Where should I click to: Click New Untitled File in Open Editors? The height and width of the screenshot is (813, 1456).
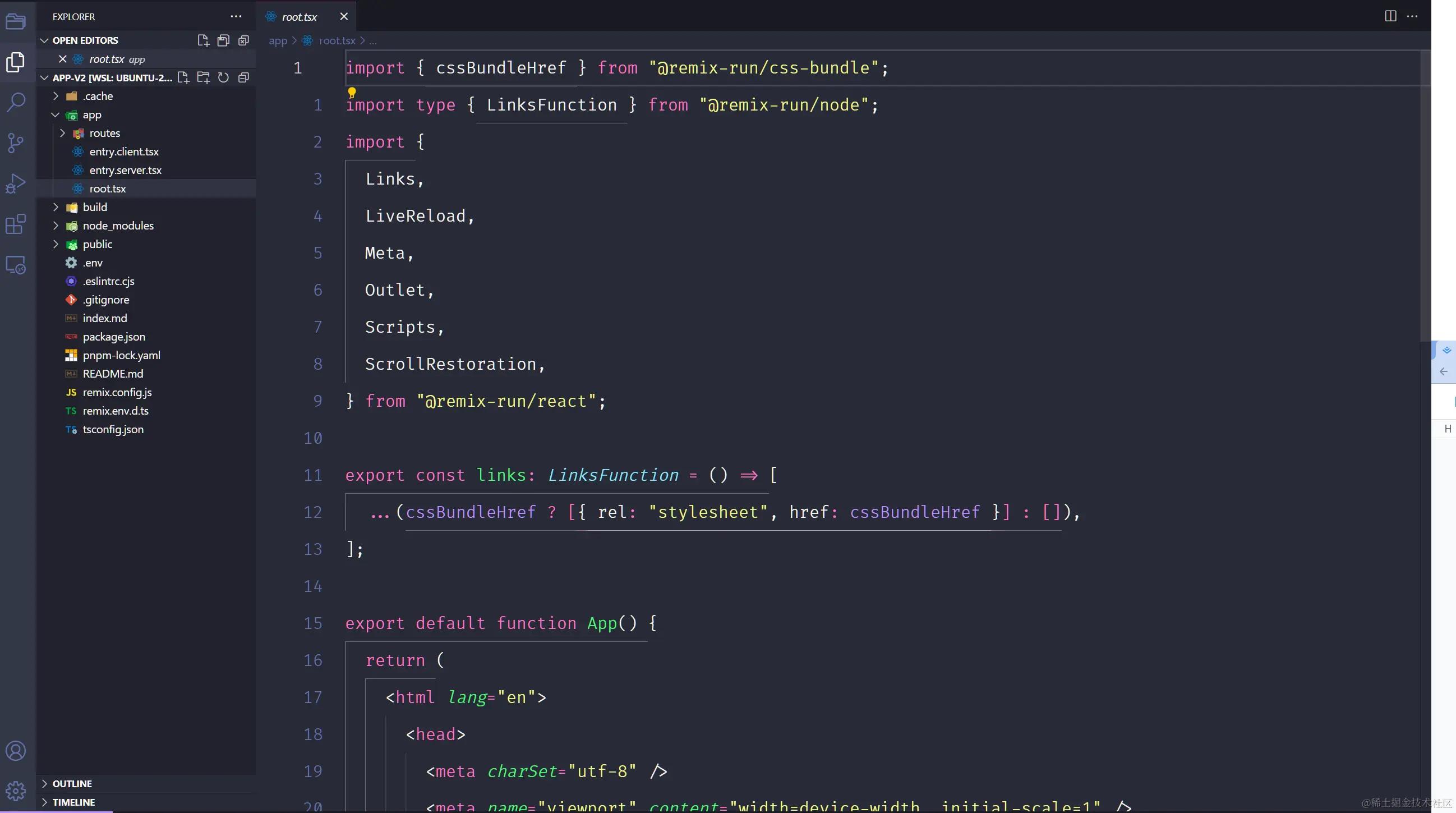(203, 40)
